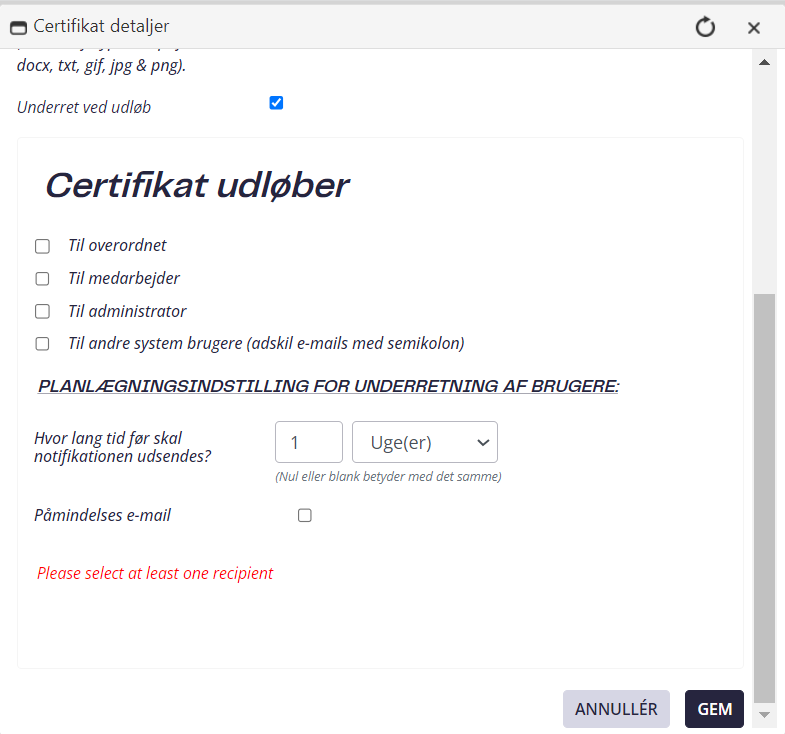Uncheck the Underret ved udløb checkbox

coord(276,103)
